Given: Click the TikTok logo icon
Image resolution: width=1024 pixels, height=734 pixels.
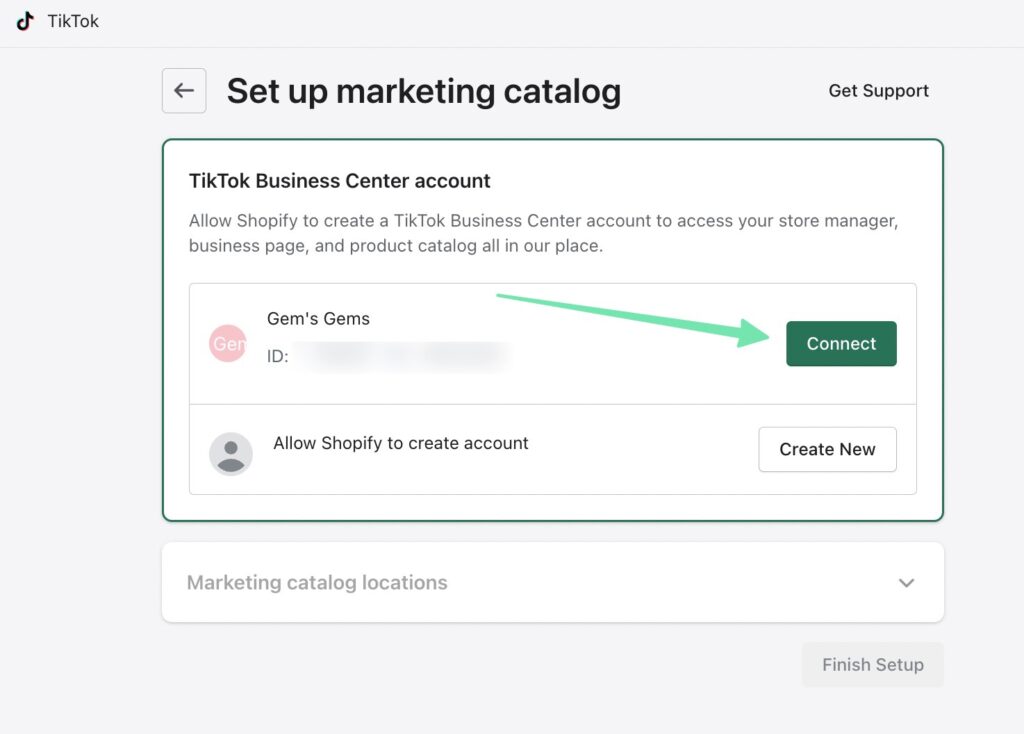Looking at the screenshot, I should click(25, 21).
